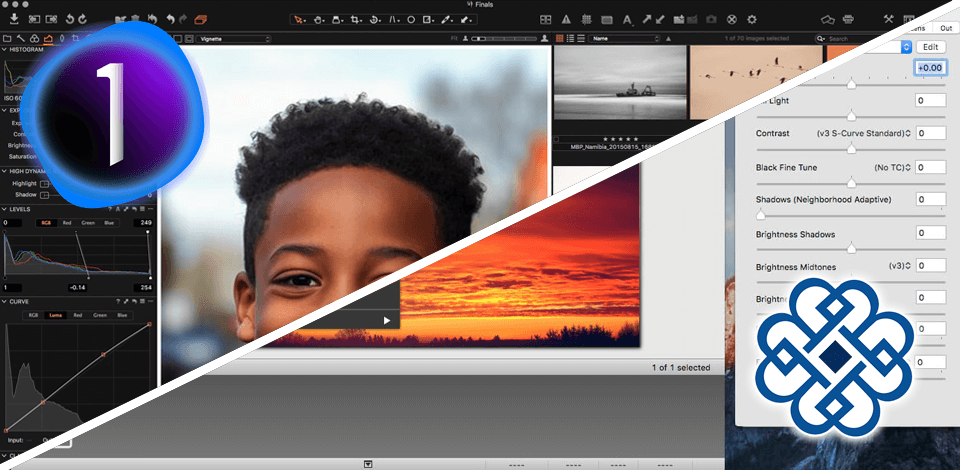The height and width of the screenshot is (470, 960).
Task: Collapse the Levels panel section
Action: click(x=4, y=209)
